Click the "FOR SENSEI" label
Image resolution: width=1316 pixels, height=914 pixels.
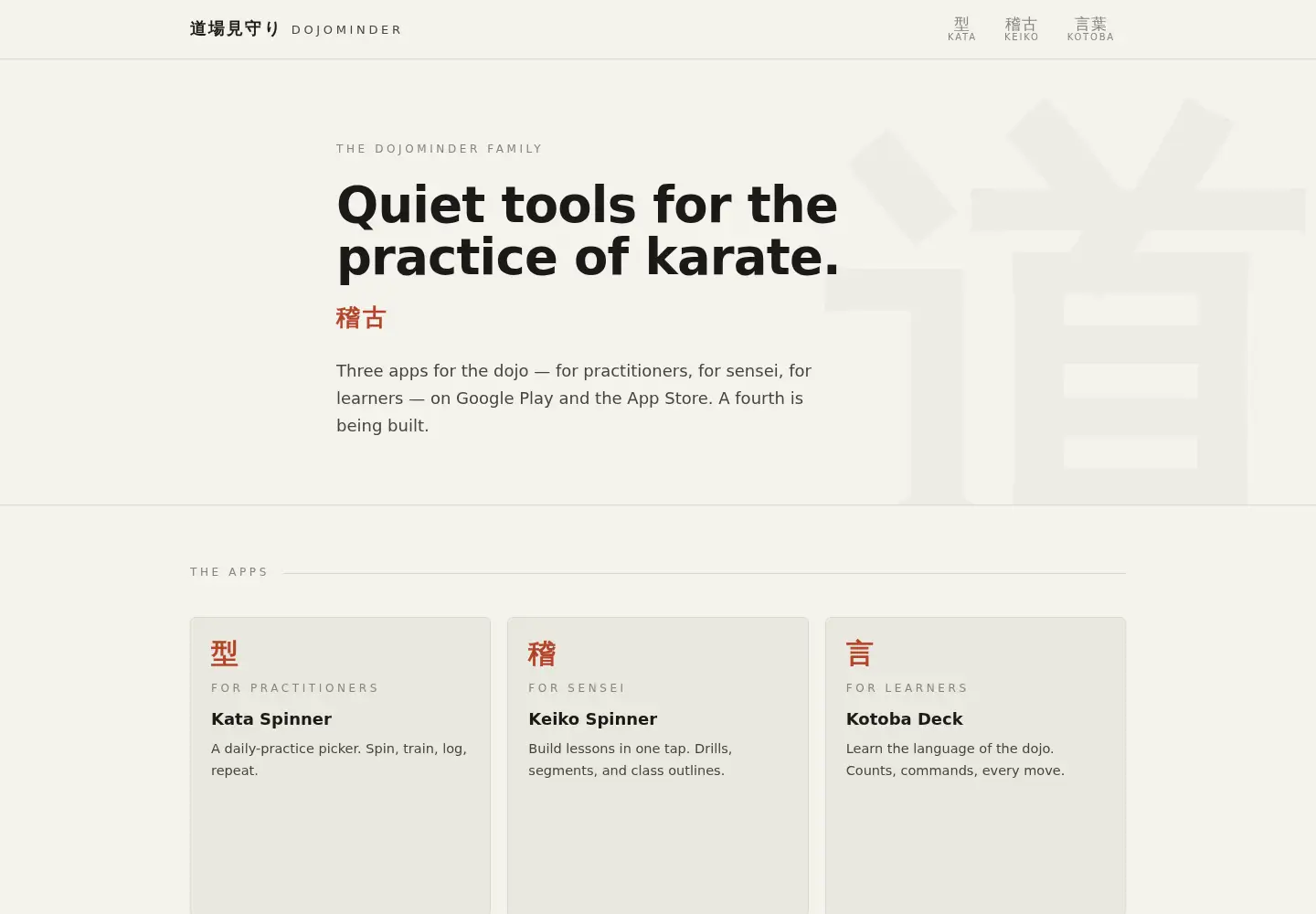click(x=578, y=688)
